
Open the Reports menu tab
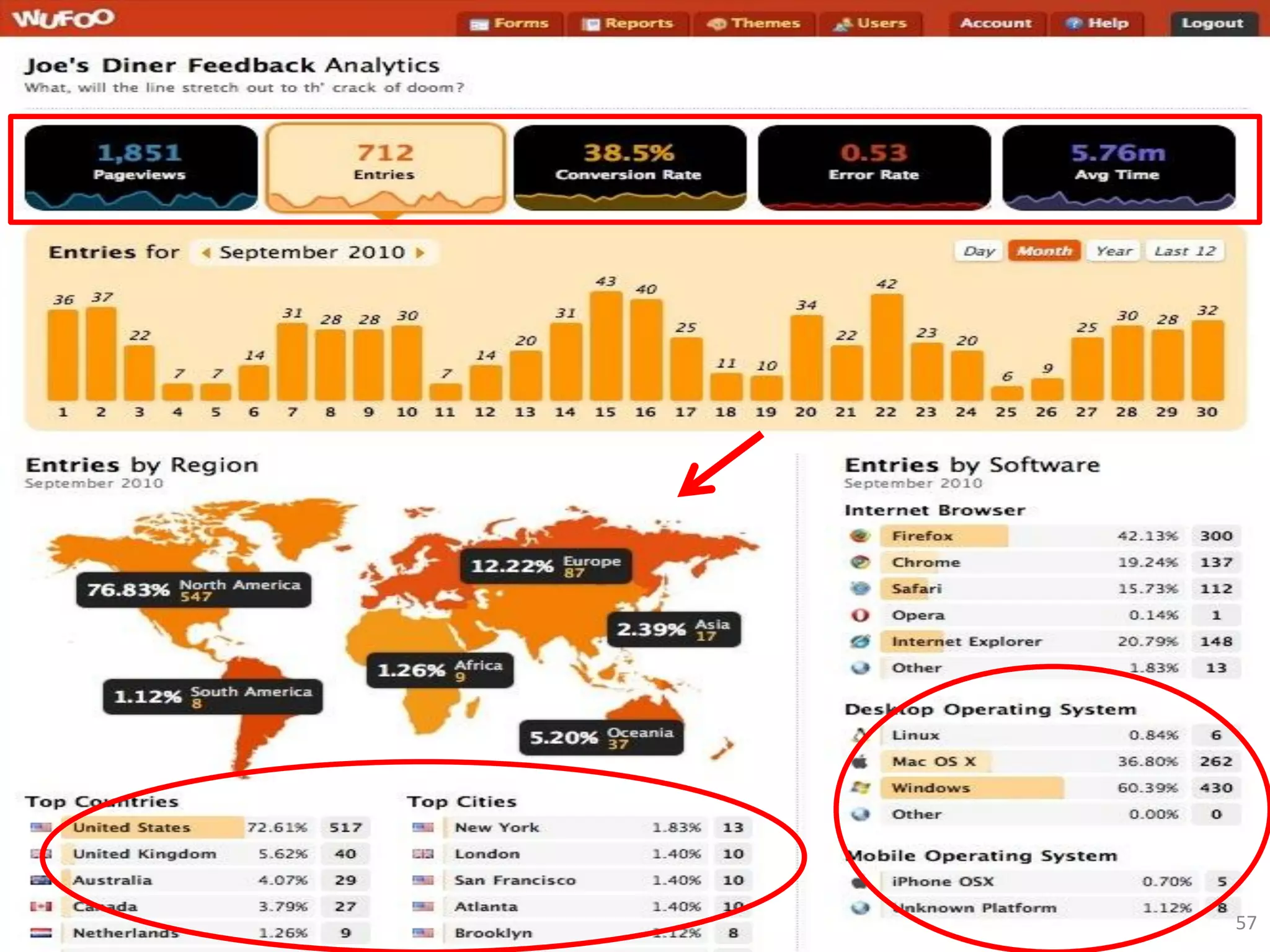click(x=628, y=24)
